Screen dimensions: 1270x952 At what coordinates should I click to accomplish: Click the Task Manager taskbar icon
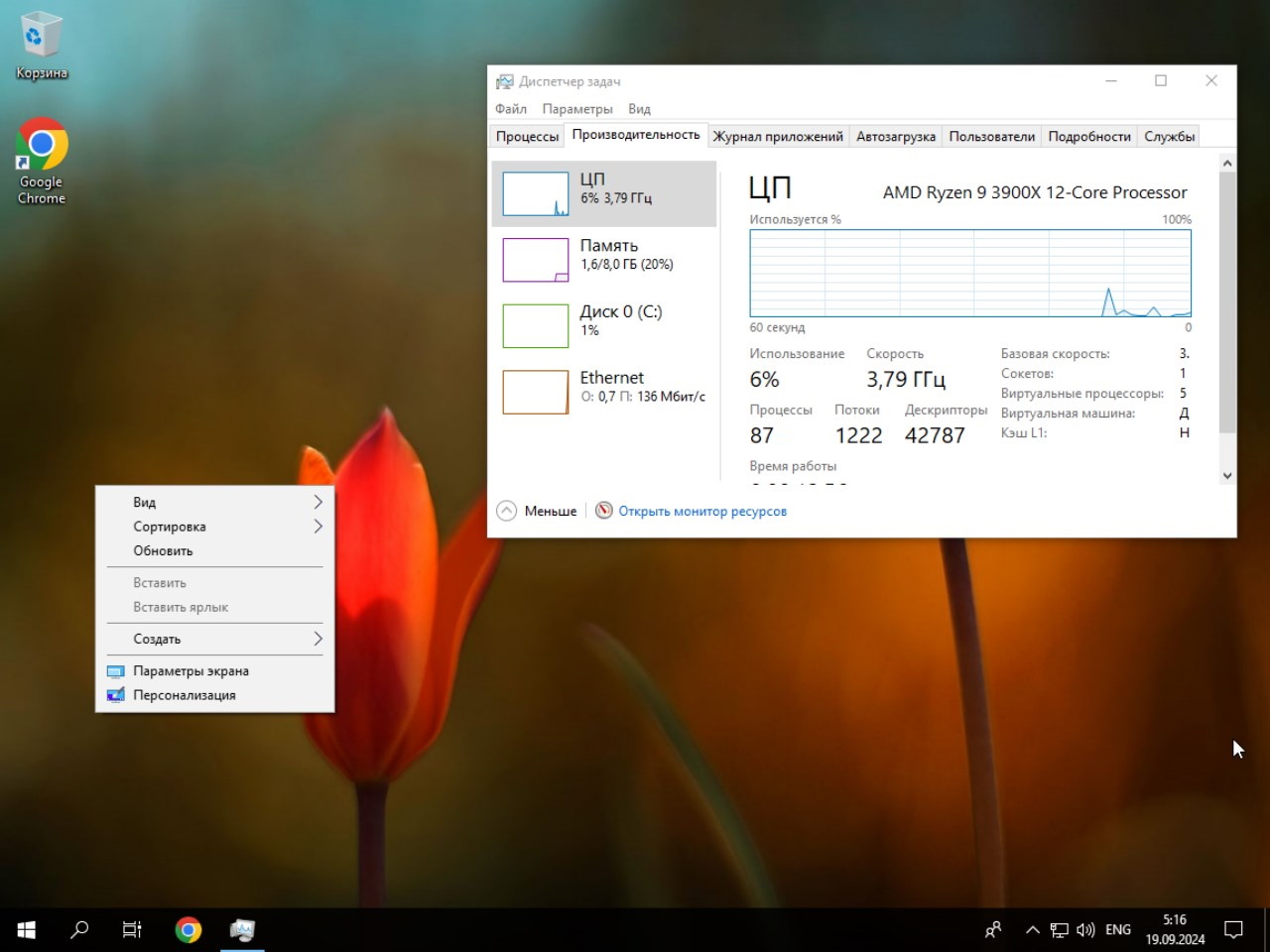coord(242,929)
